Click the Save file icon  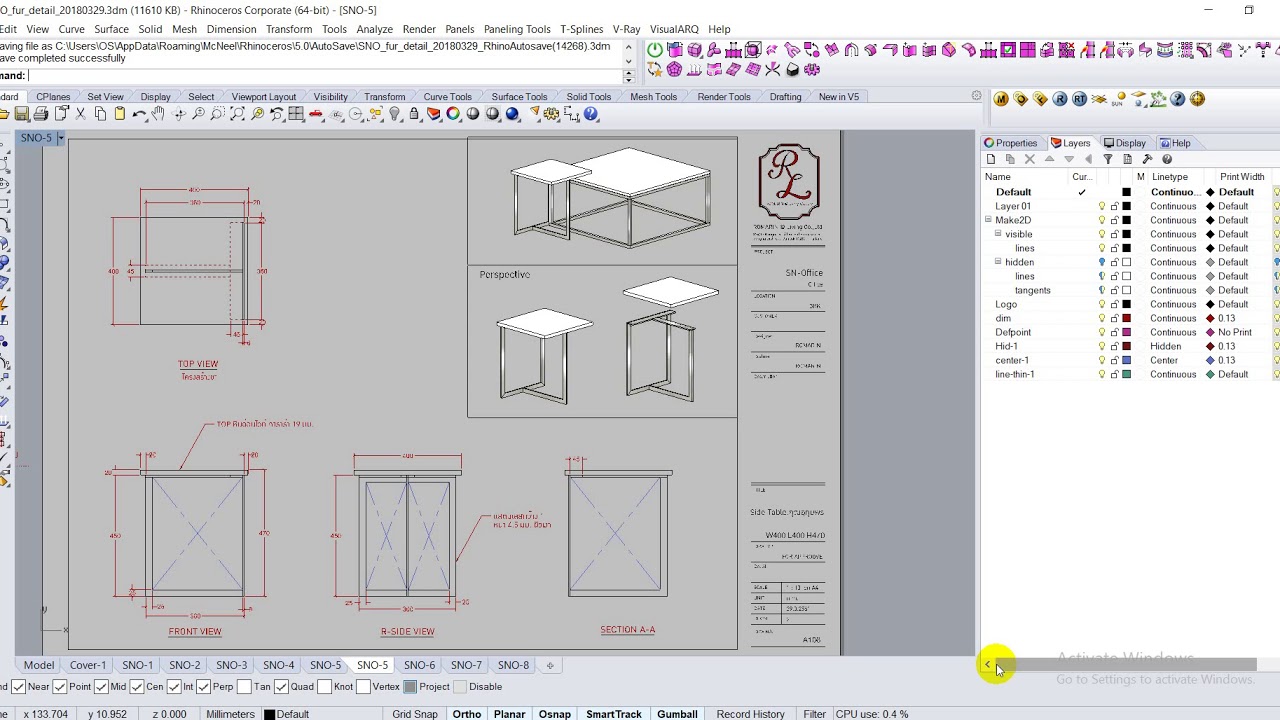(22, 114)
